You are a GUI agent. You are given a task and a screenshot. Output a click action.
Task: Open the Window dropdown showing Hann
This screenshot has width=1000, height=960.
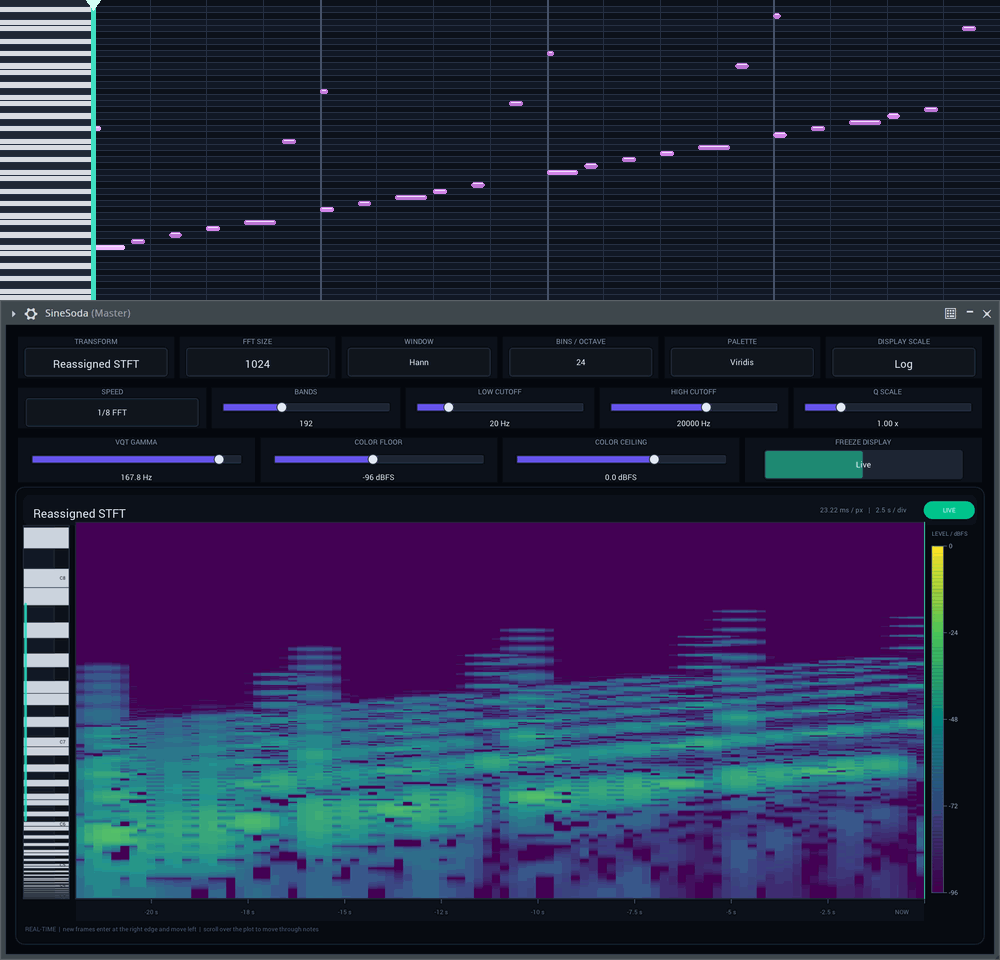coord(418,362)
